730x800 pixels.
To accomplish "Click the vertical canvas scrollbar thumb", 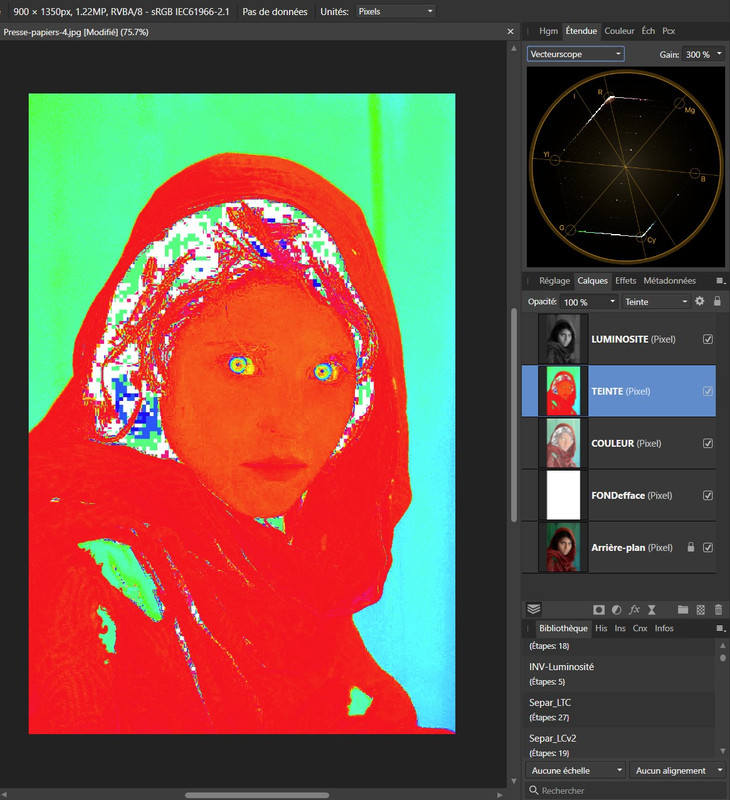I will (514, 414).
